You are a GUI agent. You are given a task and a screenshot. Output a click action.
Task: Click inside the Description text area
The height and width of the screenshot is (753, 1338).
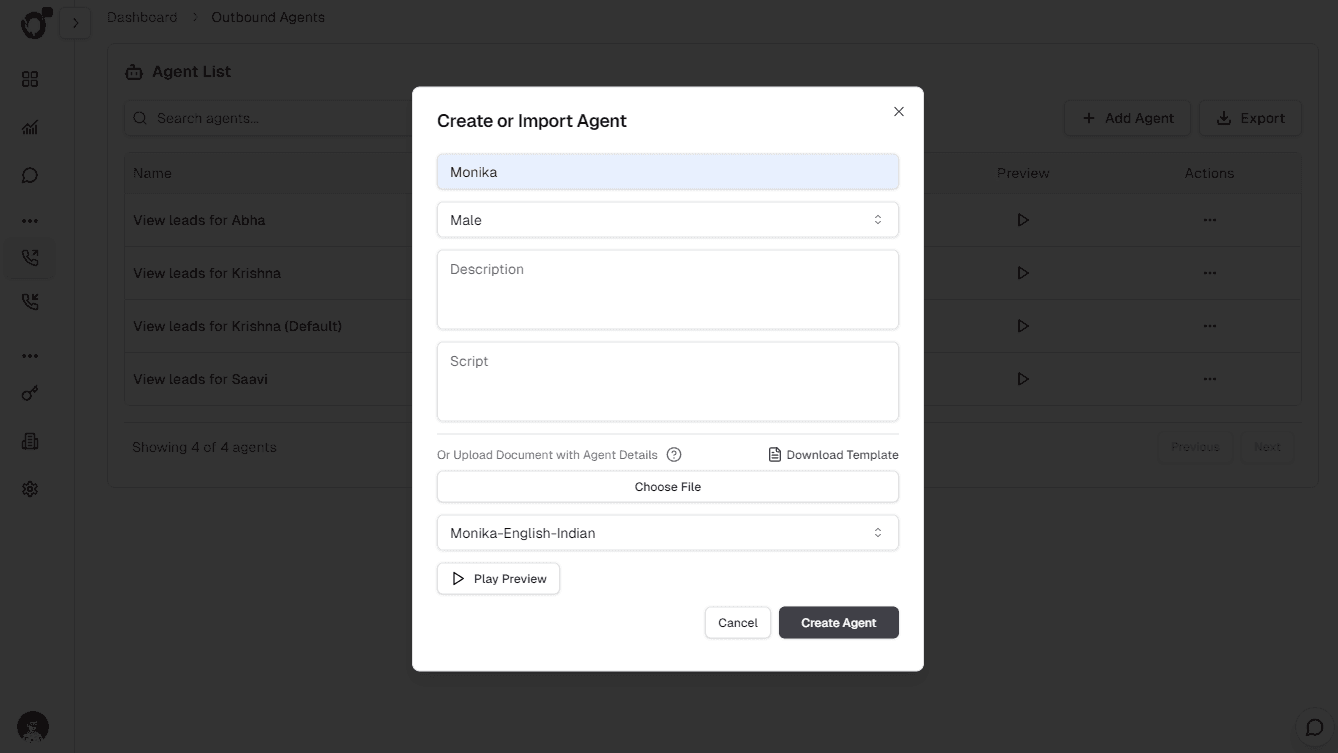pos(667,290)
